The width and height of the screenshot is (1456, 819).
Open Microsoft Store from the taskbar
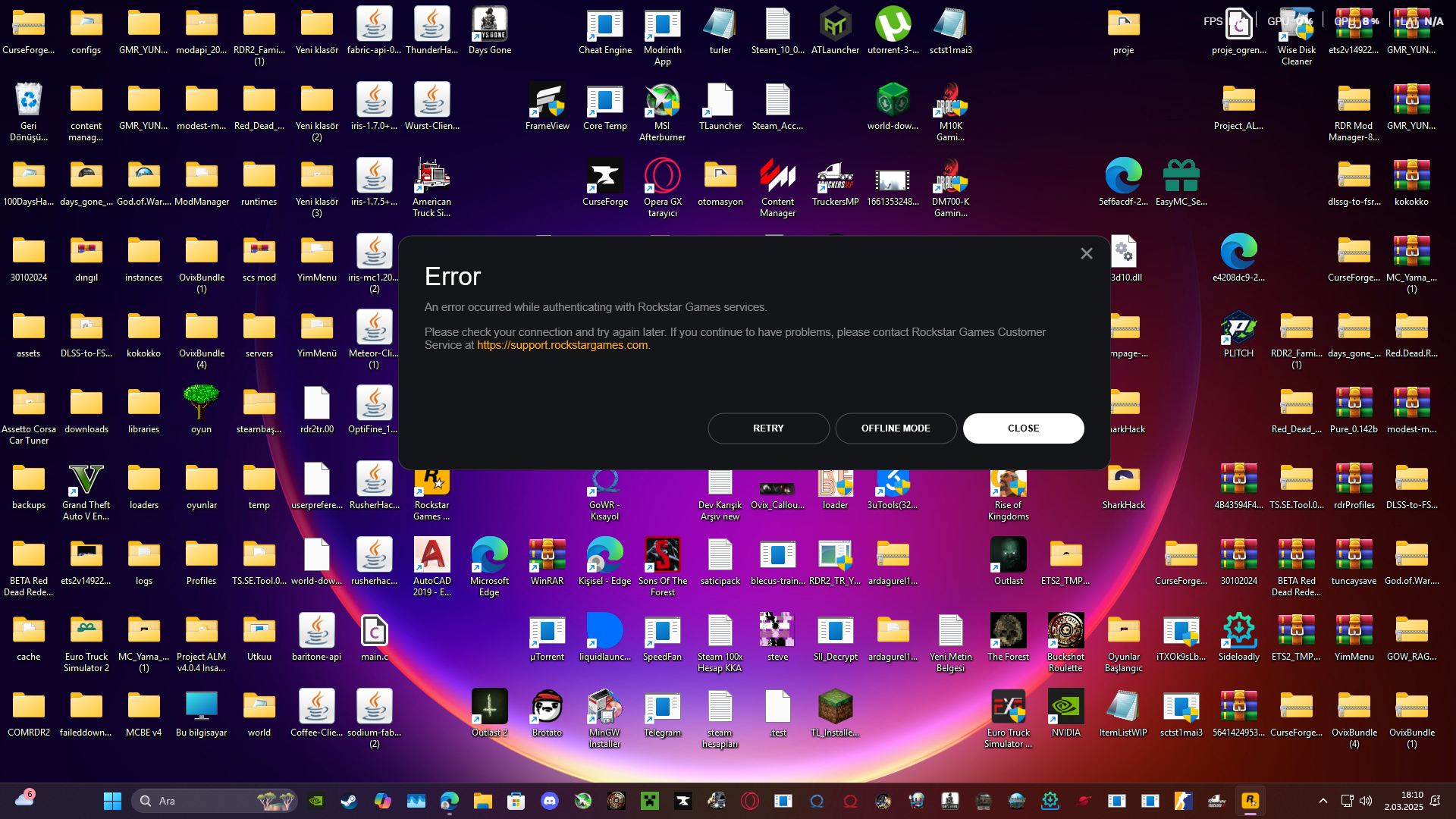point(516,801)
